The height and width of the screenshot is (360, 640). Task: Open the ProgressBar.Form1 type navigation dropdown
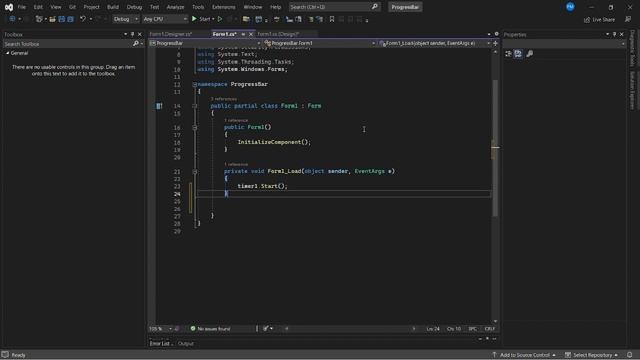click(320, 43)
